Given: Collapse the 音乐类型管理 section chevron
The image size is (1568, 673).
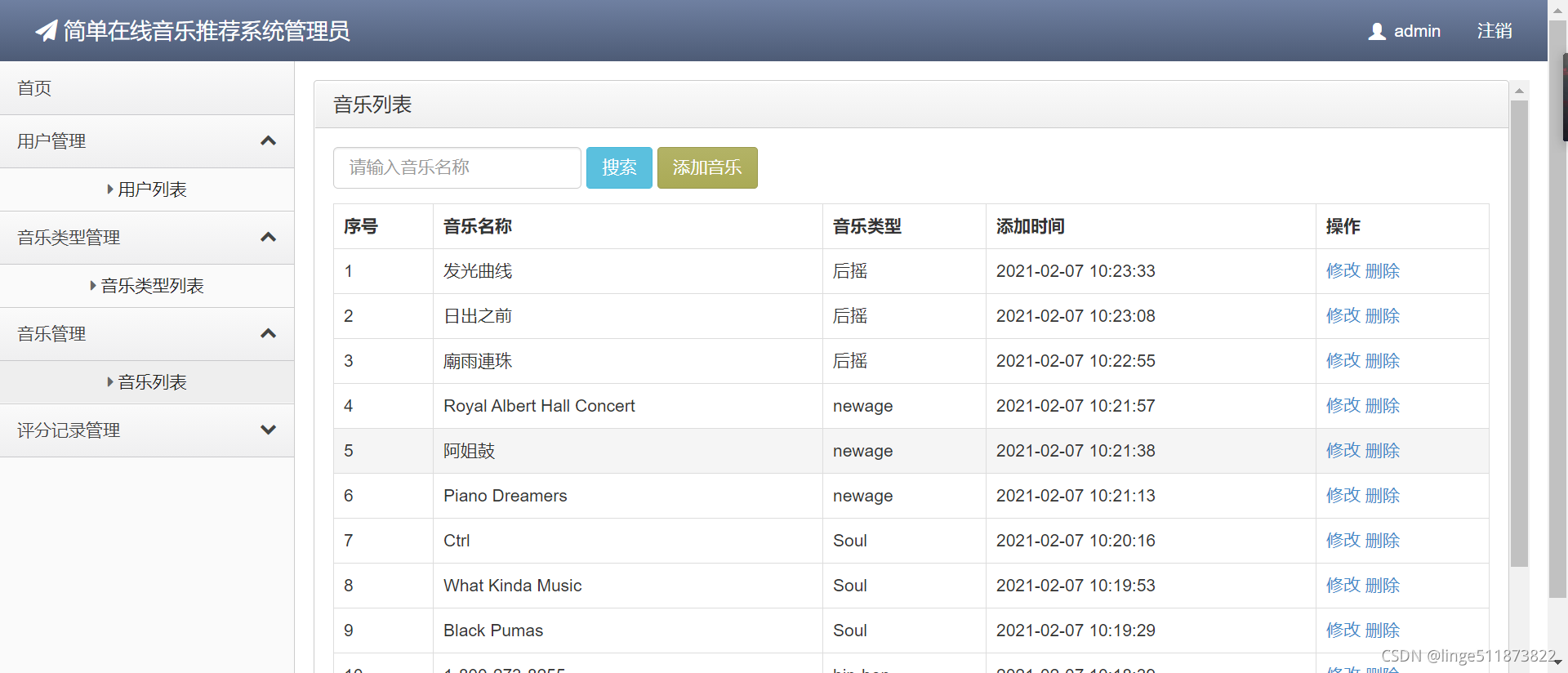Looking at the screenshot, I should tap(268, 238).
